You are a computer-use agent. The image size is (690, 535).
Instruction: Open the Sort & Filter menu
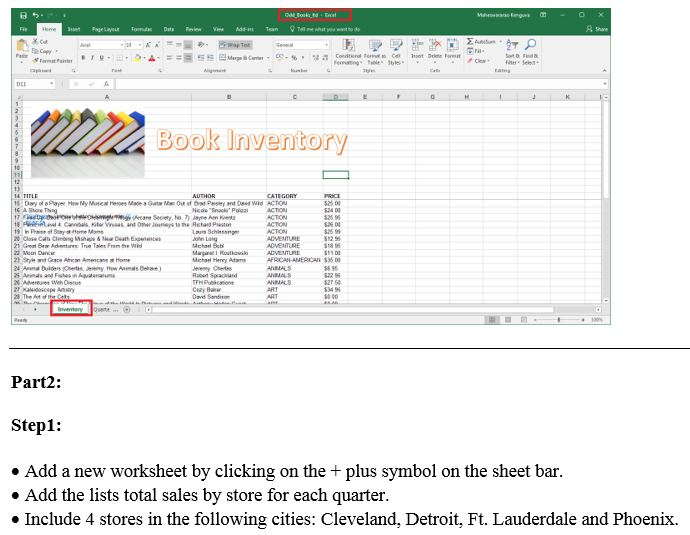512,52
